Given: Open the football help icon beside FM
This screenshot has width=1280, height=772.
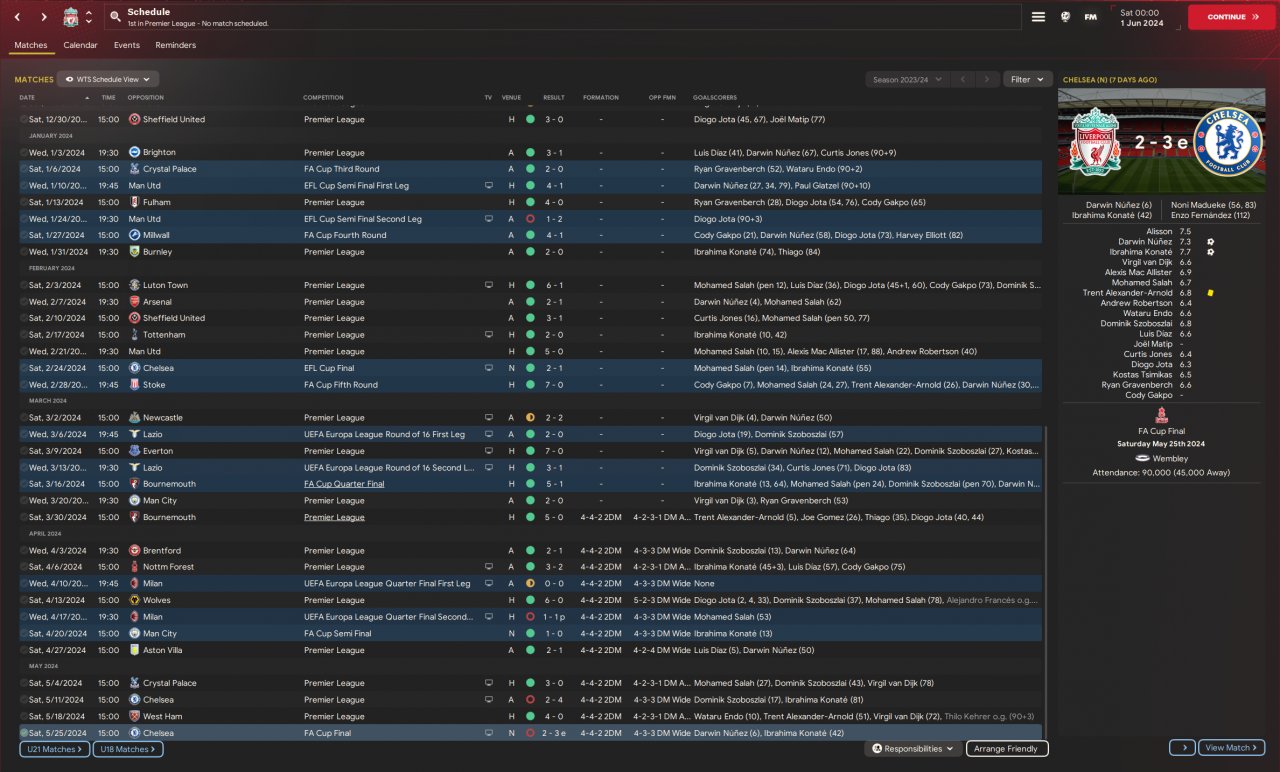Looking at the screenshot, I should click(1065, 17).
